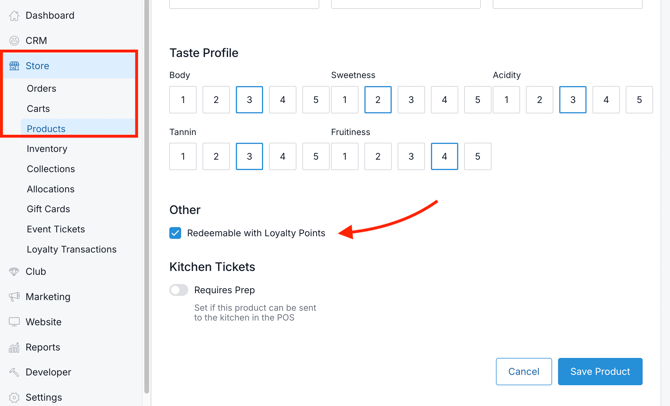The width and height of the screenshot is (670, 406).
Task: Click the Reports chart icon
Action: (14, 348)
